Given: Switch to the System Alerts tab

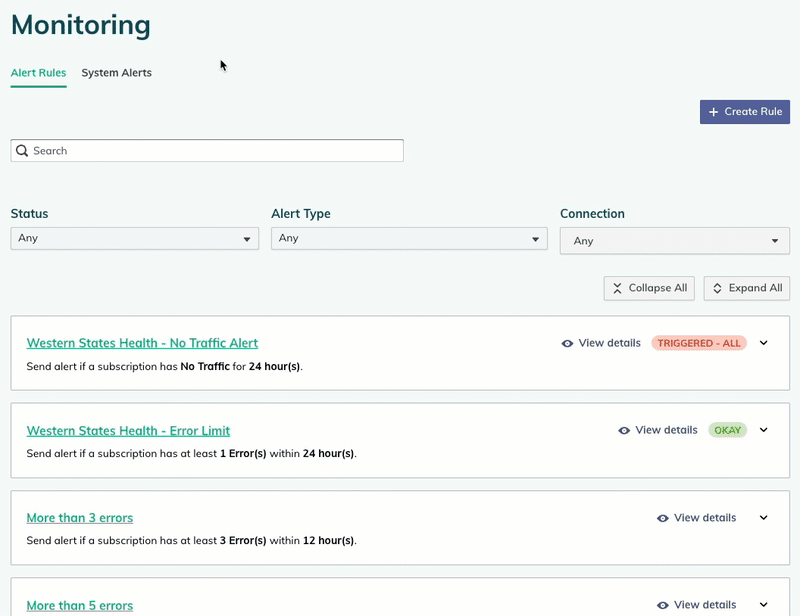Looking at the screenshot, I should [116, 72].
